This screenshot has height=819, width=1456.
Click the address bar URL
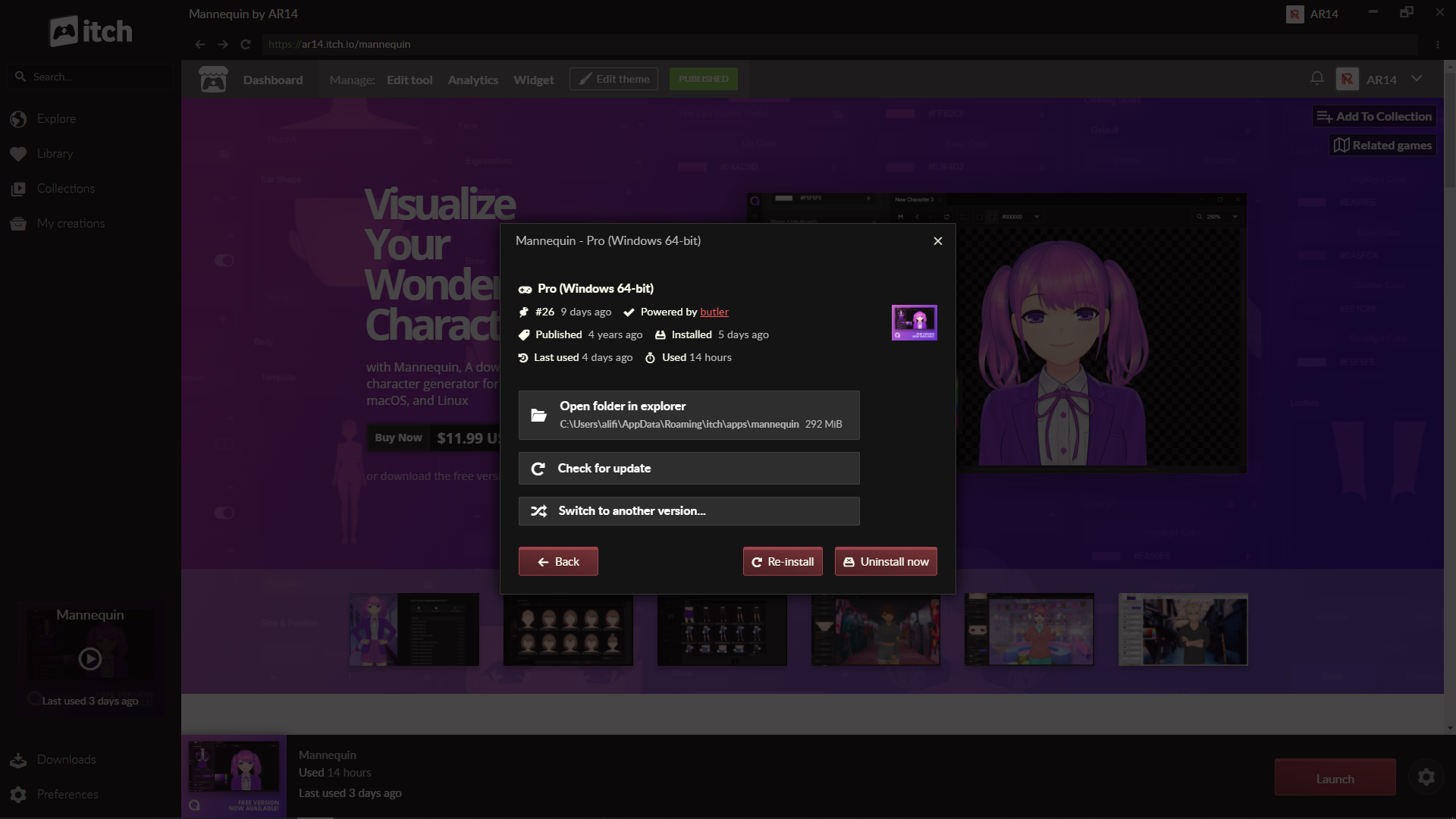point(339,44)
